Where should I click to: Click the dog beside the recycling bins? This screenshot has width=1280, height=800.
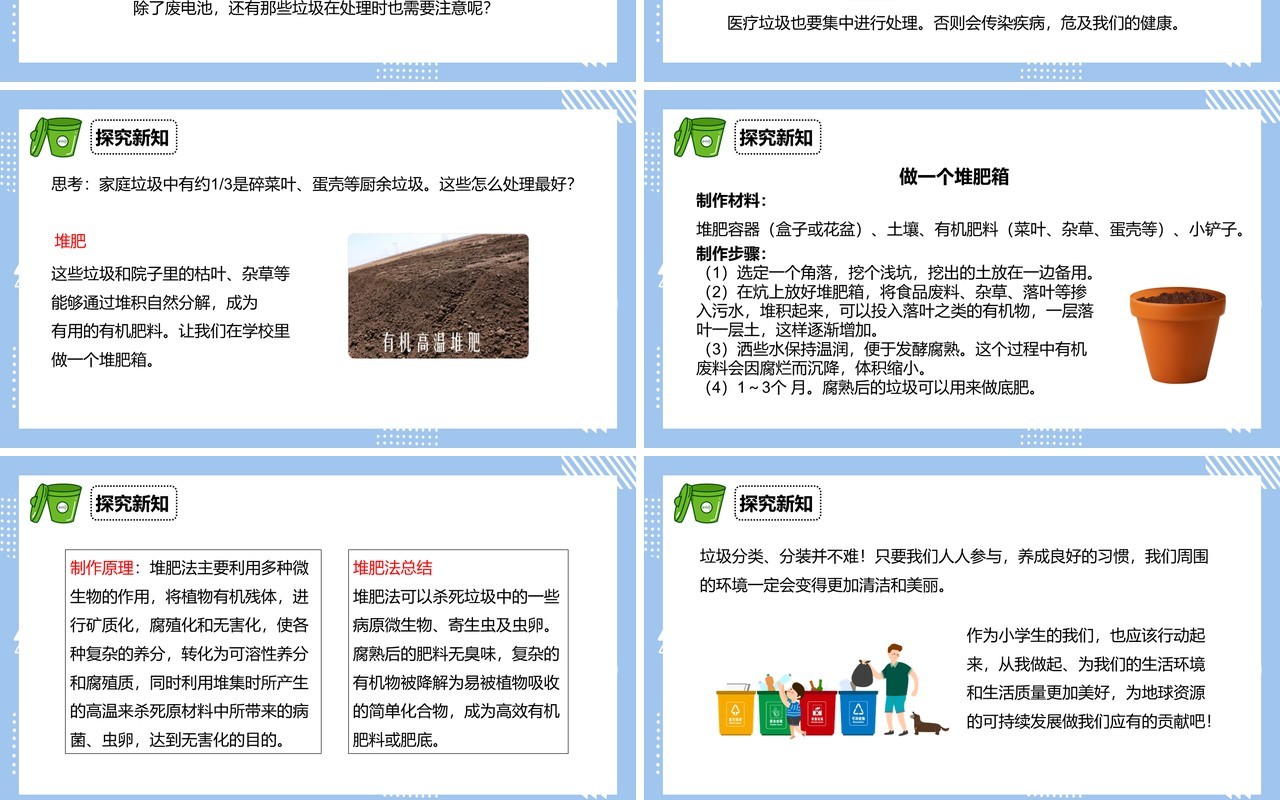(929, 723)
